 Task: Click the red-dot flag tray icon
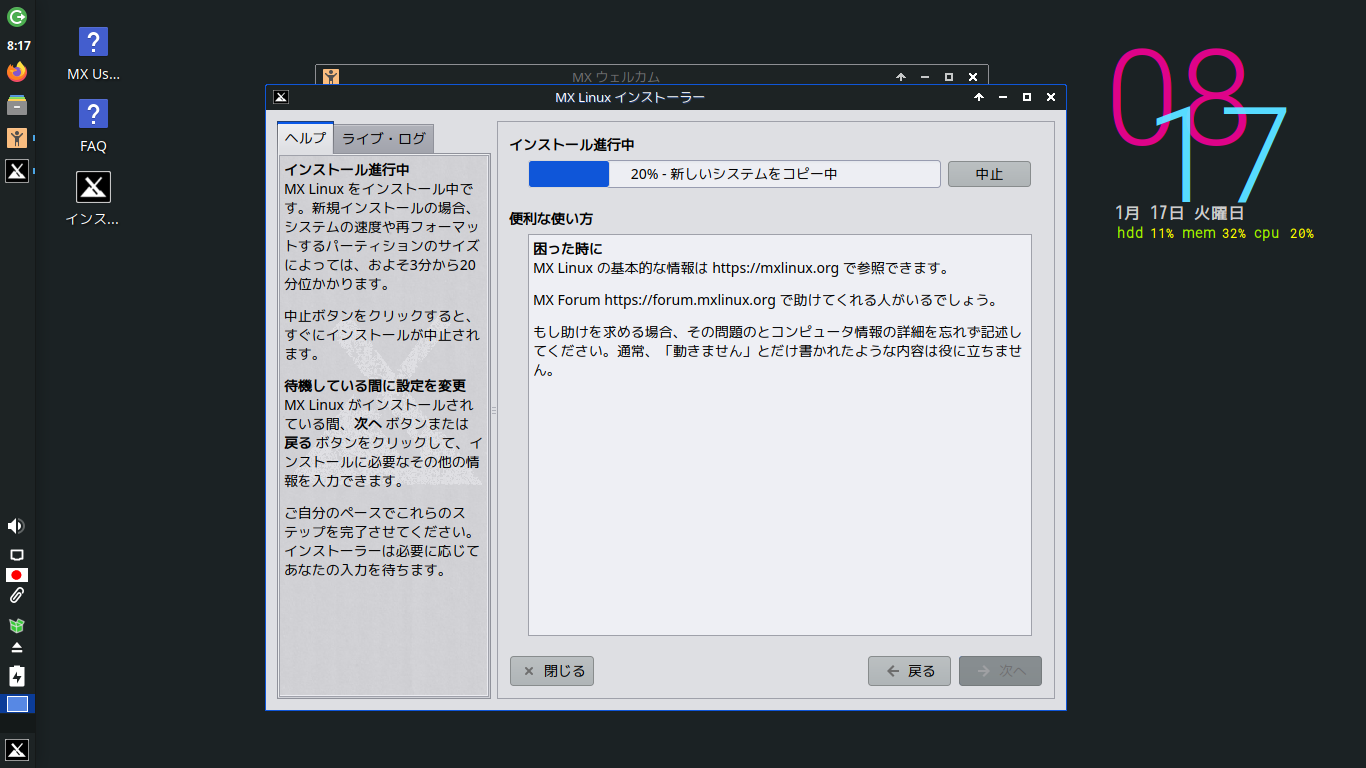pos(16,575)
